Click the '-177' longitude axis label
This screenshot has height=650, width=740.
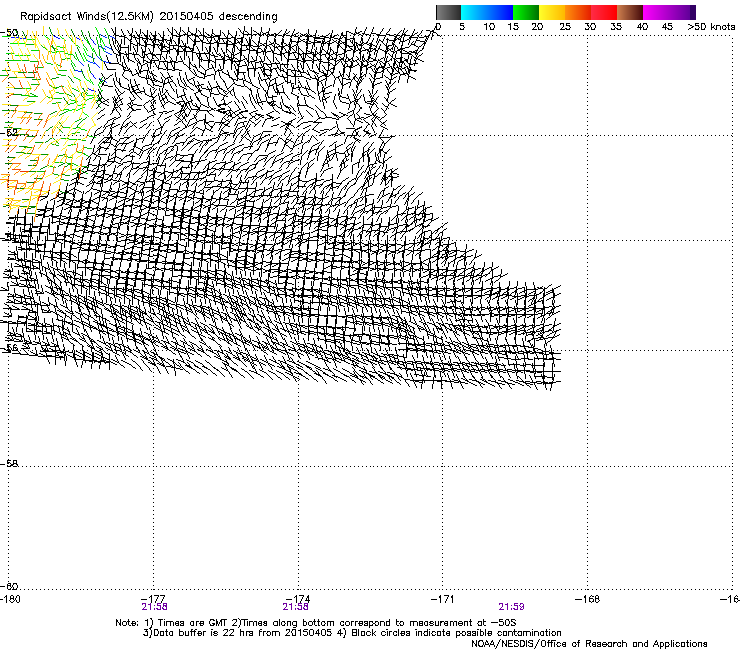pyautogui.click(x=153, y=599)
